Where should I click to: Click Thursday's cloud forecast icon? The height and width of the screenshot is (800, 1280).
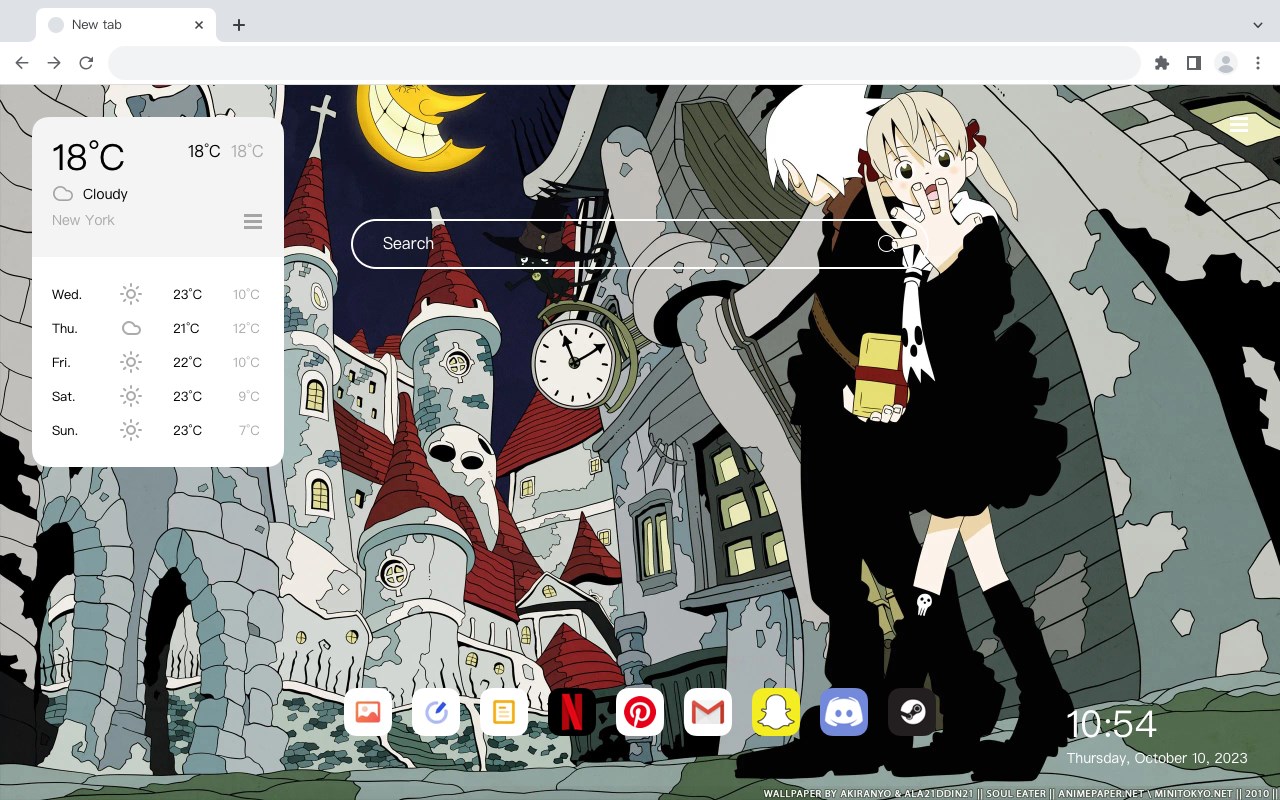pos(131,328)
